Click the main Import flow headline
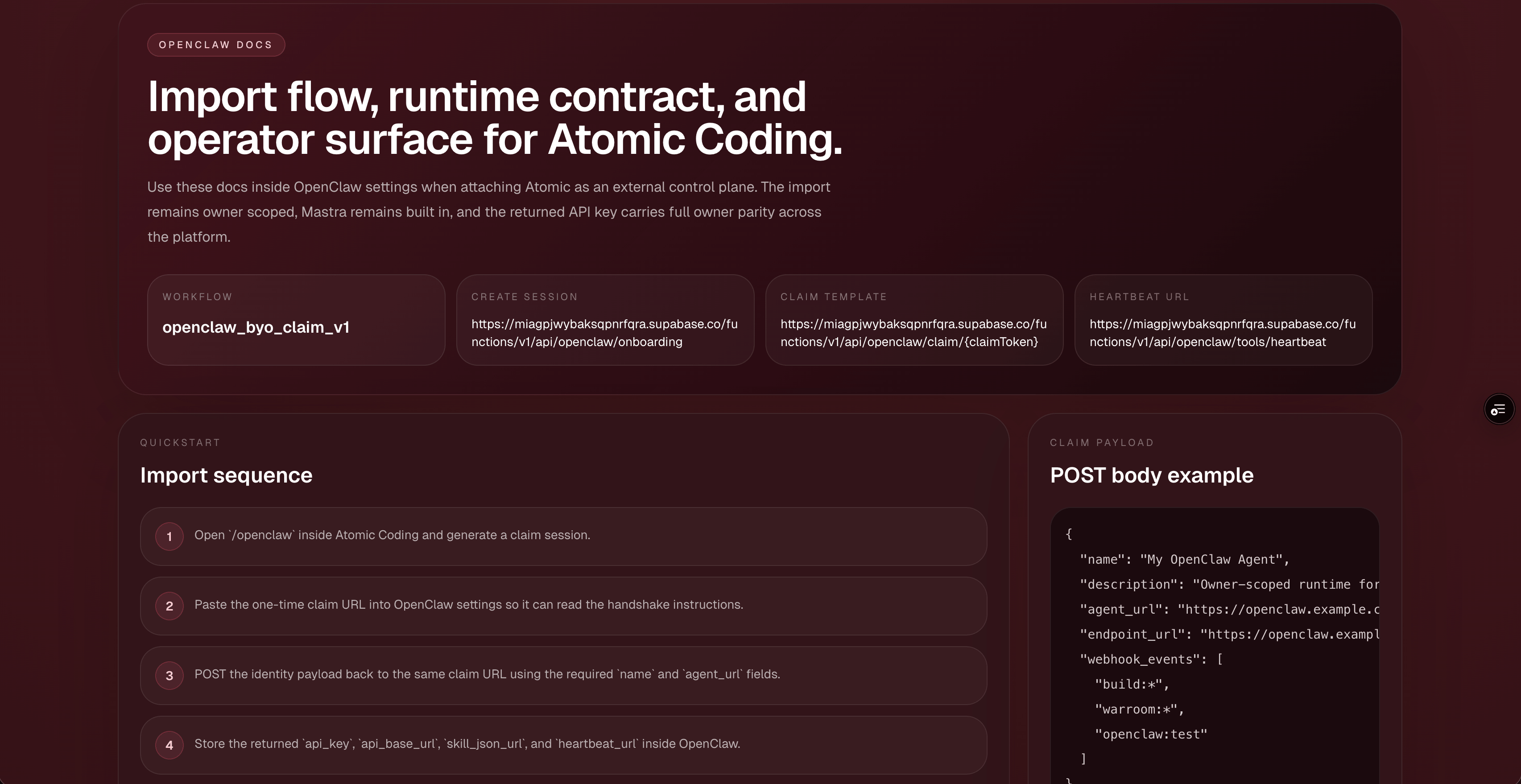 (x=494, y=118)
